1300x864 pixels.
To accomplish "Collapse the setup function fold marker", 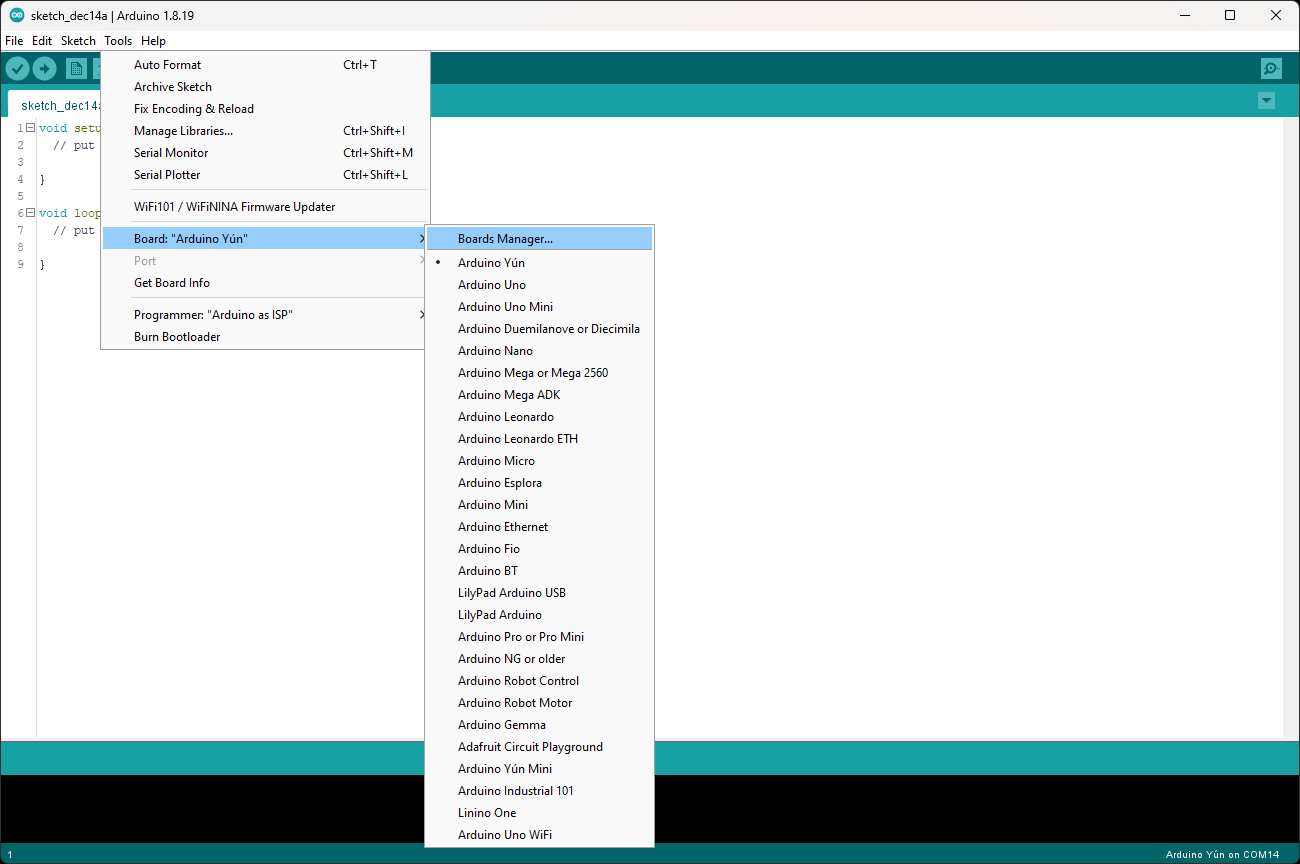I will (x=30, y=128).
